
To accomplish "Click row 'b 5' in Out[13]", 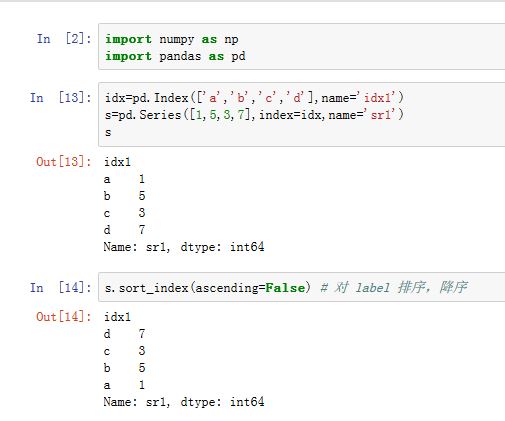I will [124, 196].
